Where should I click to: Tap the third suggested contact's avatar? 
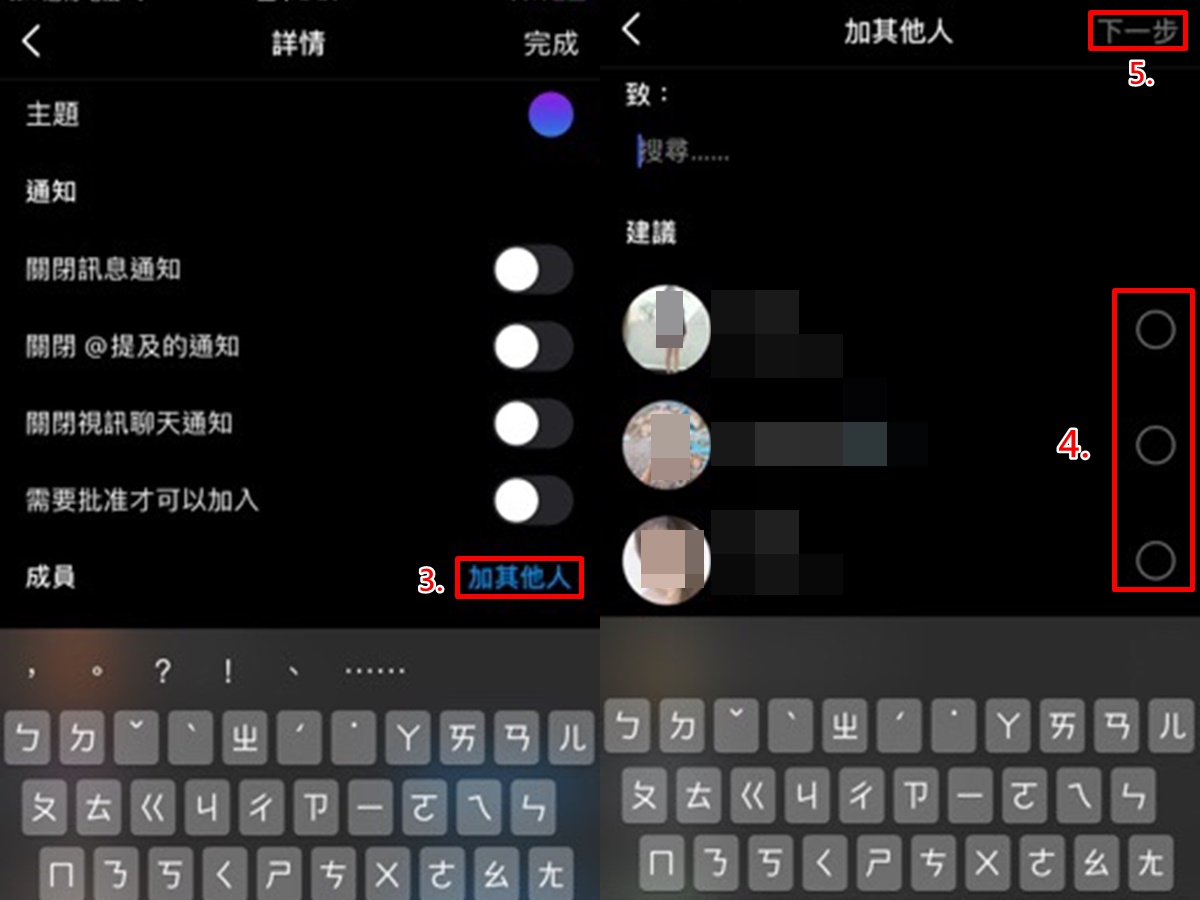pos(666,560)
